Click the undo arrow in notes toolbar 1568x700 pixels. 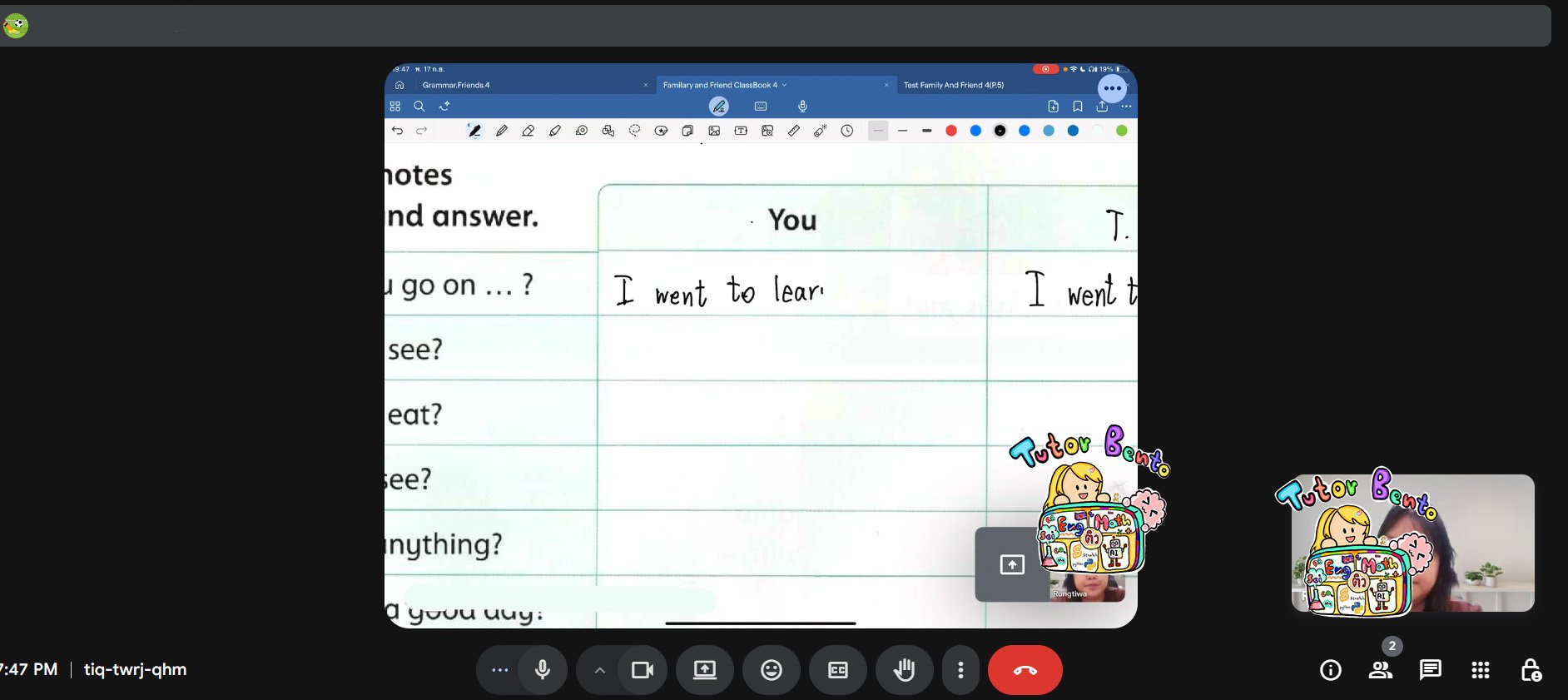tap(397, 131)
